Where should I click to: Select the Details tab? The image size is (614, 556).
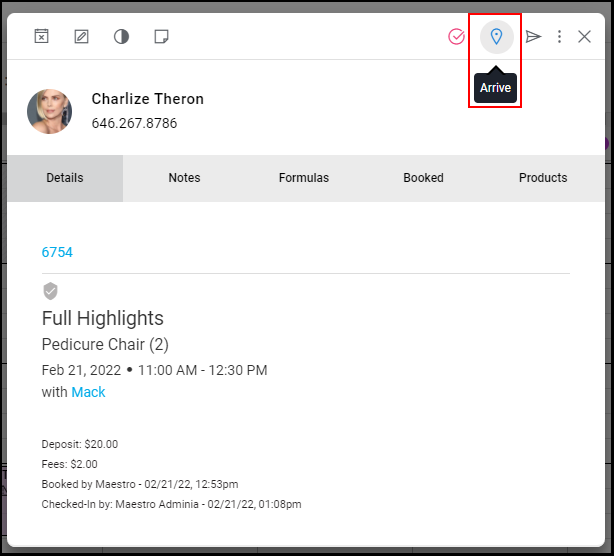(65, 178)
